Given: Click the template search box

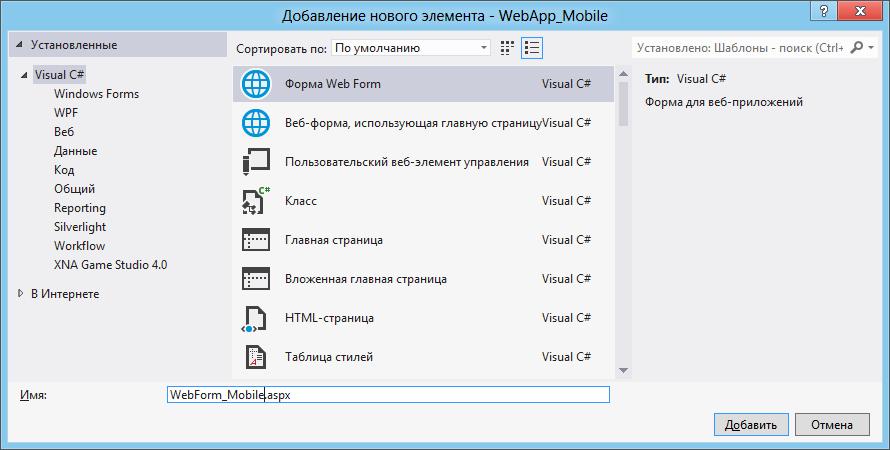Looking at the screenshot, I should [738, 47].
